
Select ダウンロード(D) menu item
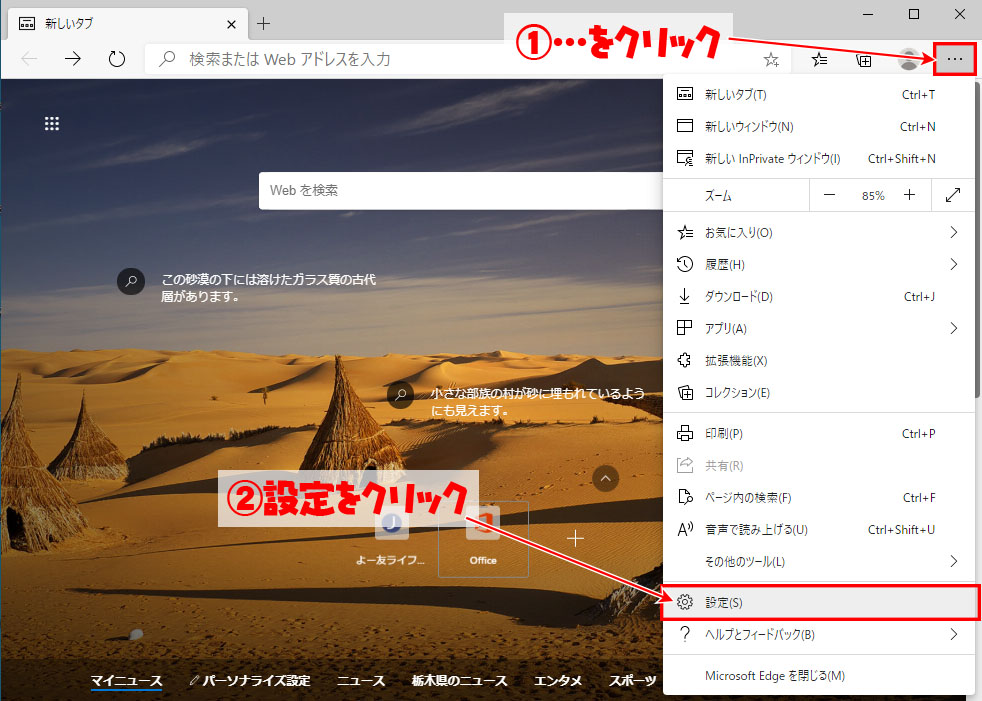[x=817, y=296]
